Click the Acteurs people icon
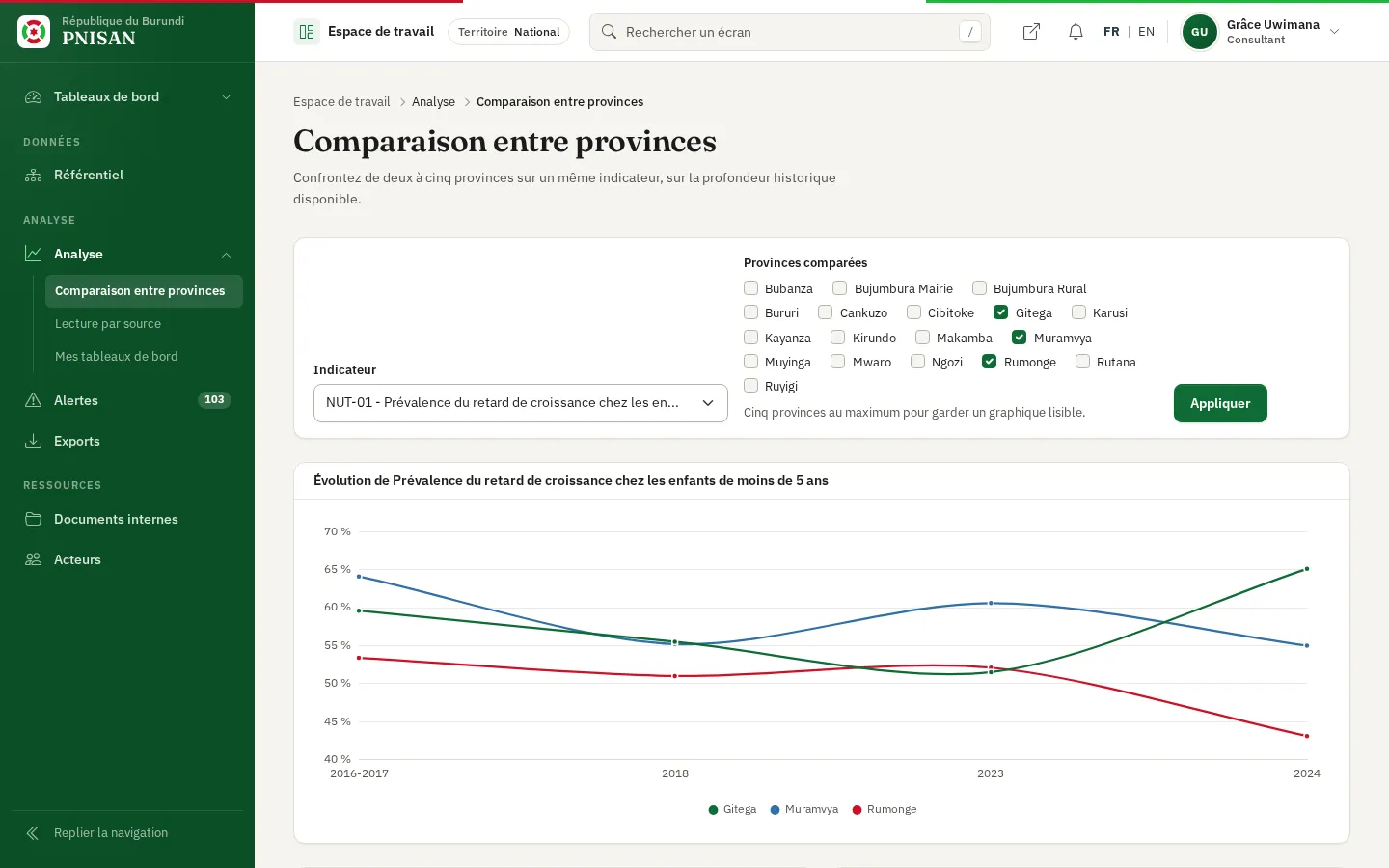 tap(34, 559)
